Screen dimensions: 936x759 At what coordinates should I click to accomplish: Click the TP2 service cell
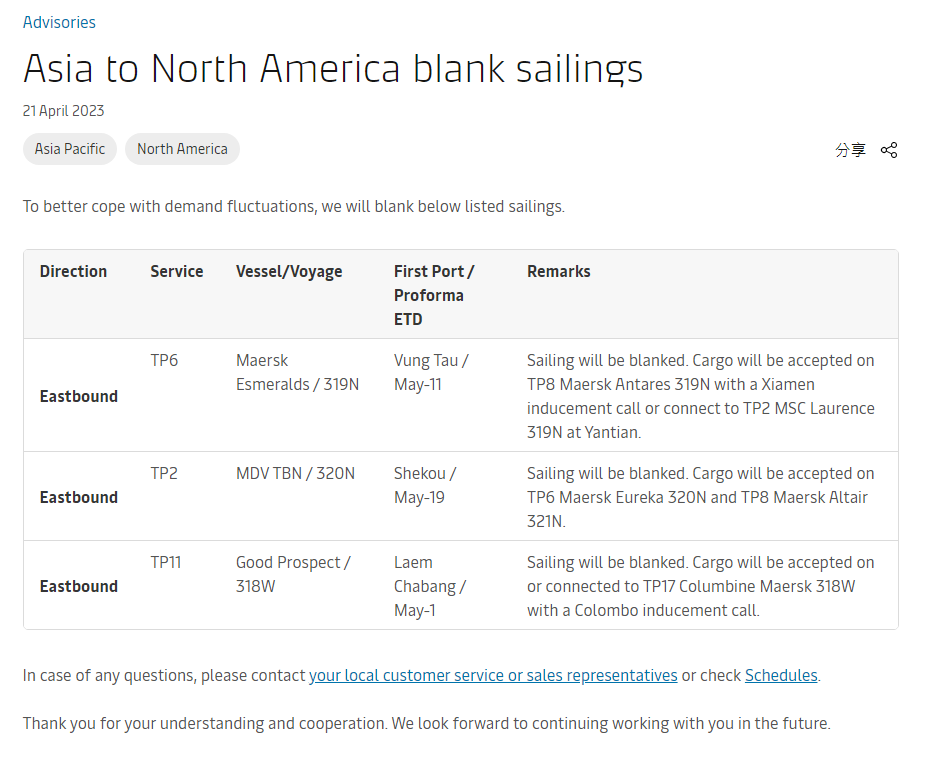click(x=164, y=473)
